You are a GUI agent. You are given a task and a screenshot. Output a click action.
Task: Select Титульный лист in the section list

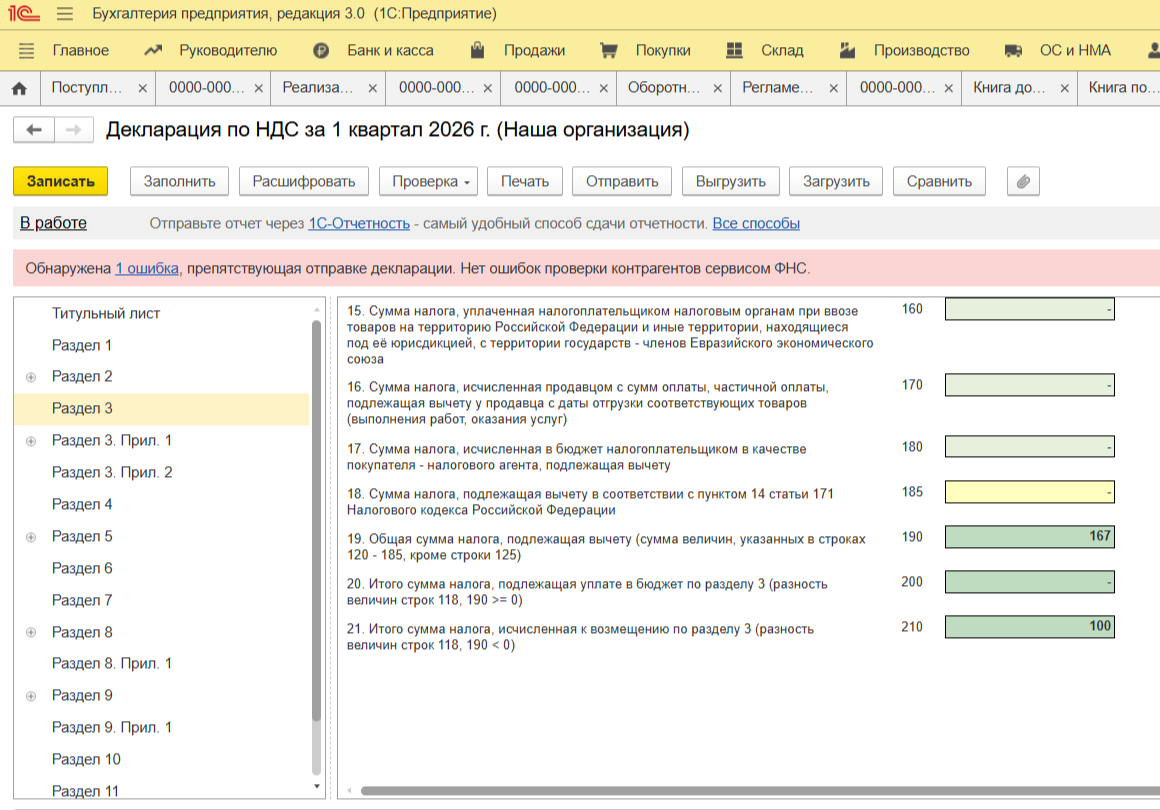tap(106, 313)
